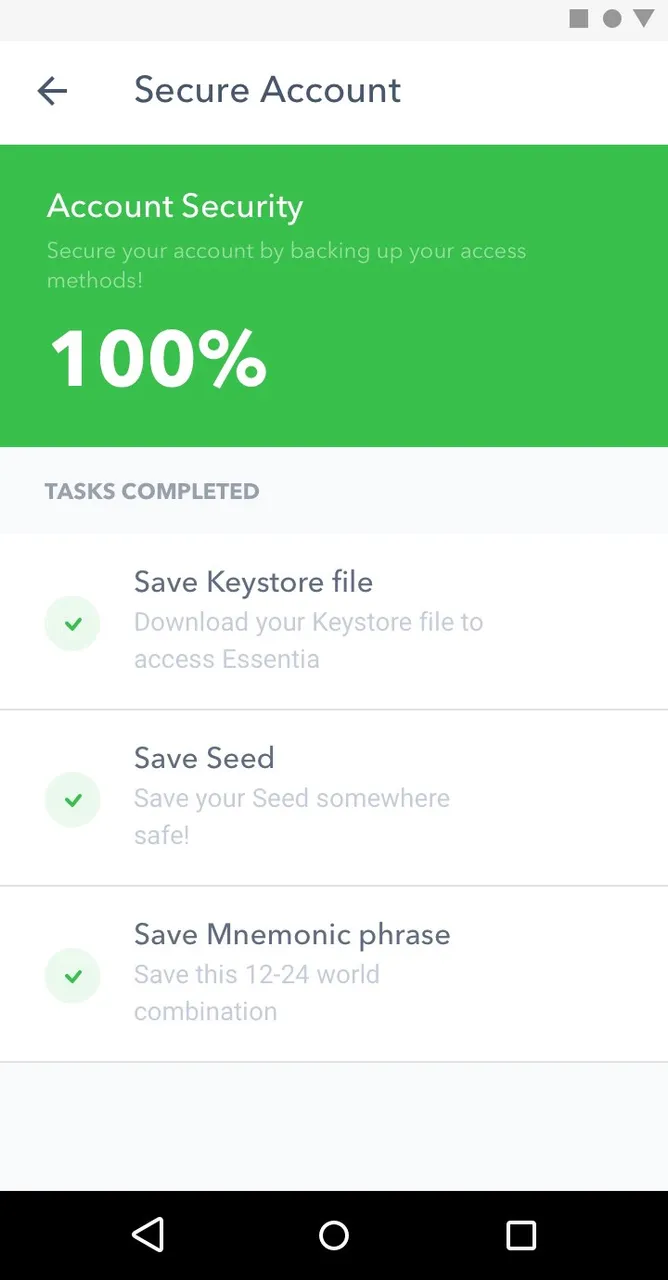668x1280 pixels.
Task: Tap the back arrow icon
Action: coord(52,91)
